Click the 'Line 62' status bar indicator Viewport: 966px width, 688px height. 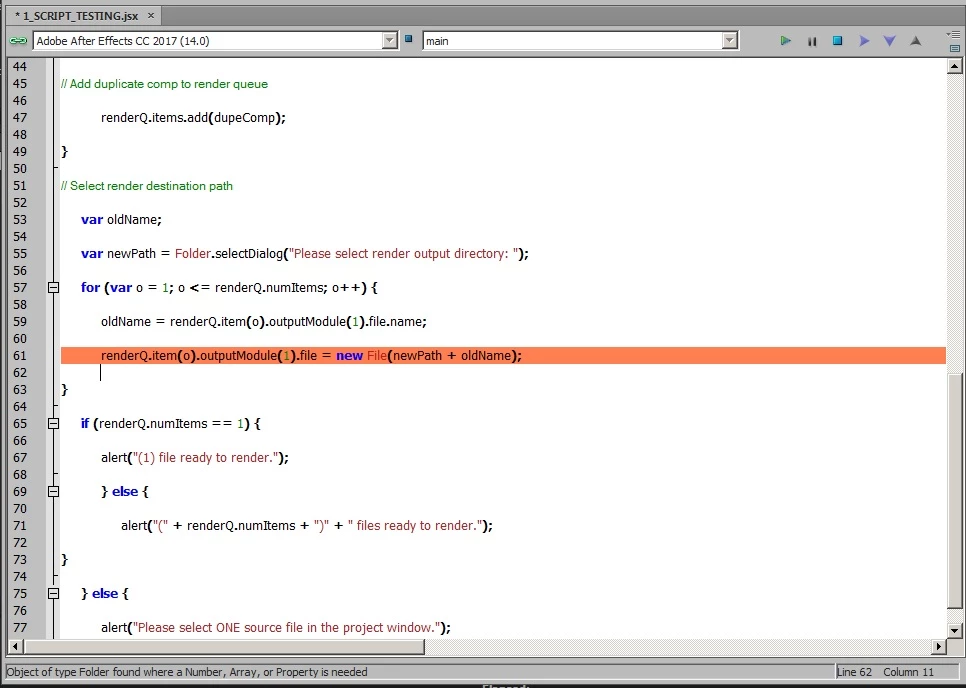856,672
